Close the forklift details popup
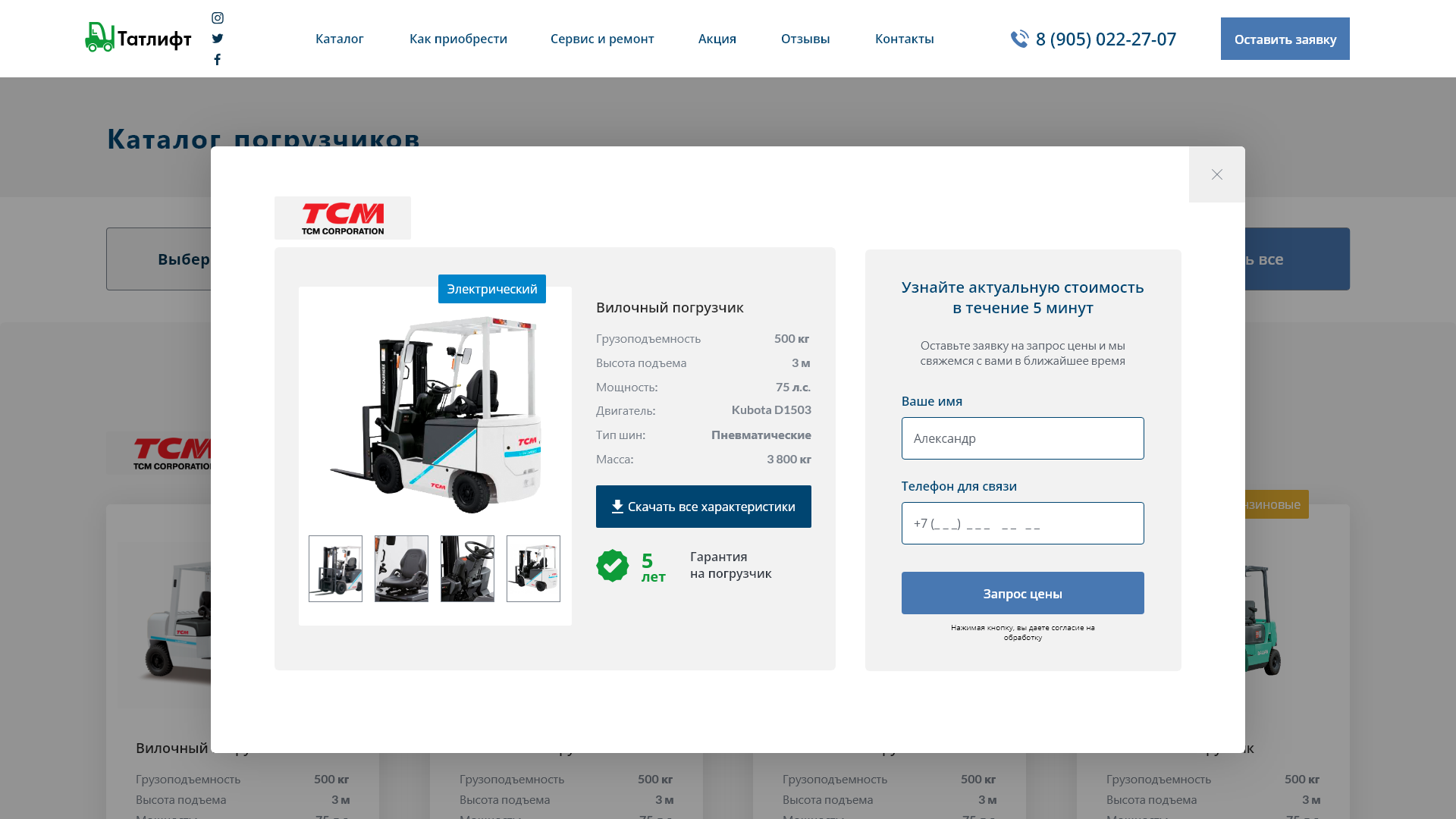The height and width of the screenshot is (819, 1456). [1217, 174]
